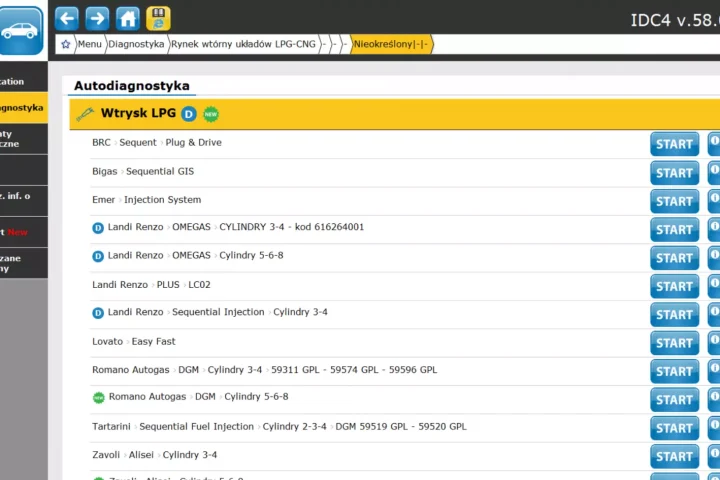Start Emer Injection System diagnosis

click(x=675, y=201)
